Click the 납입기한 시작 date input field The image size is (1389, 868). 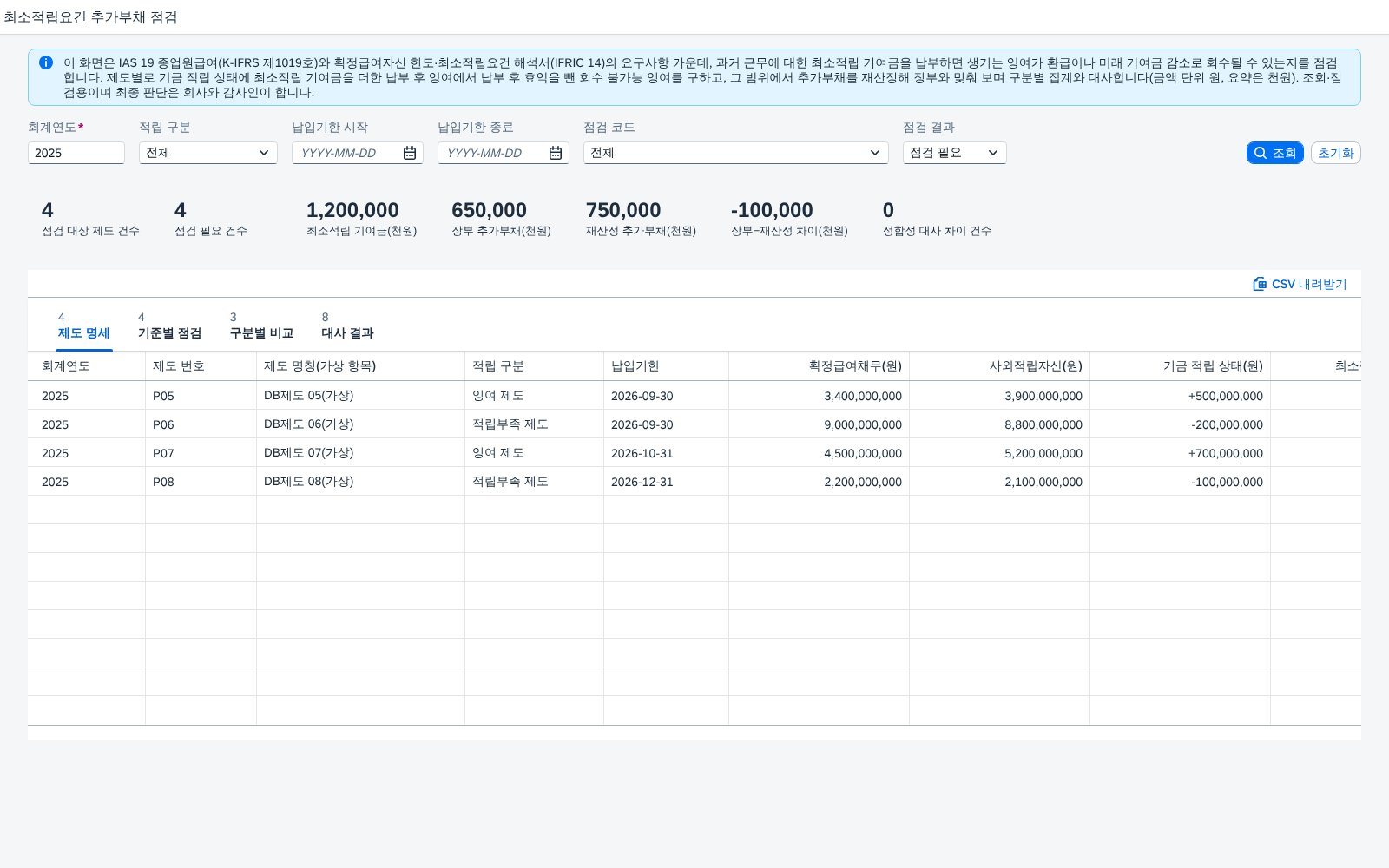coord(347,153)
